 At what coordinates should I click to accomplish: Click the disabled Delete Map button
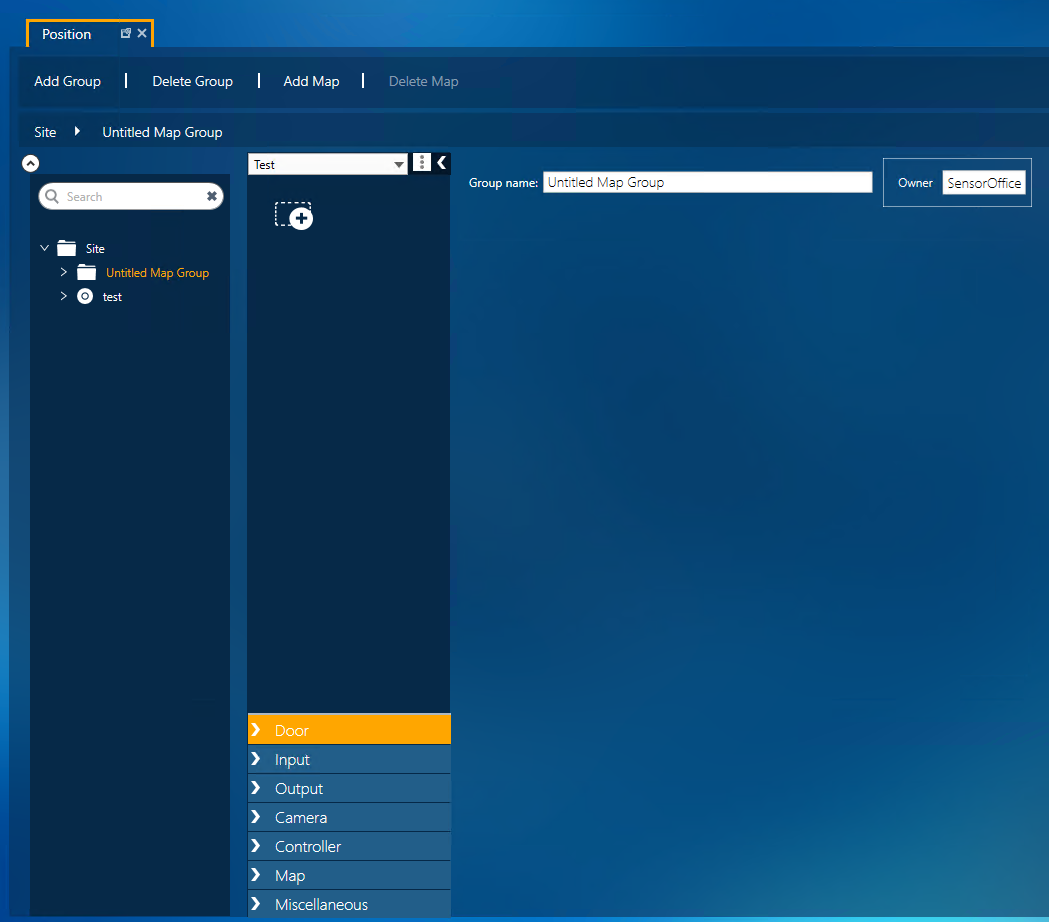point(423,81)
